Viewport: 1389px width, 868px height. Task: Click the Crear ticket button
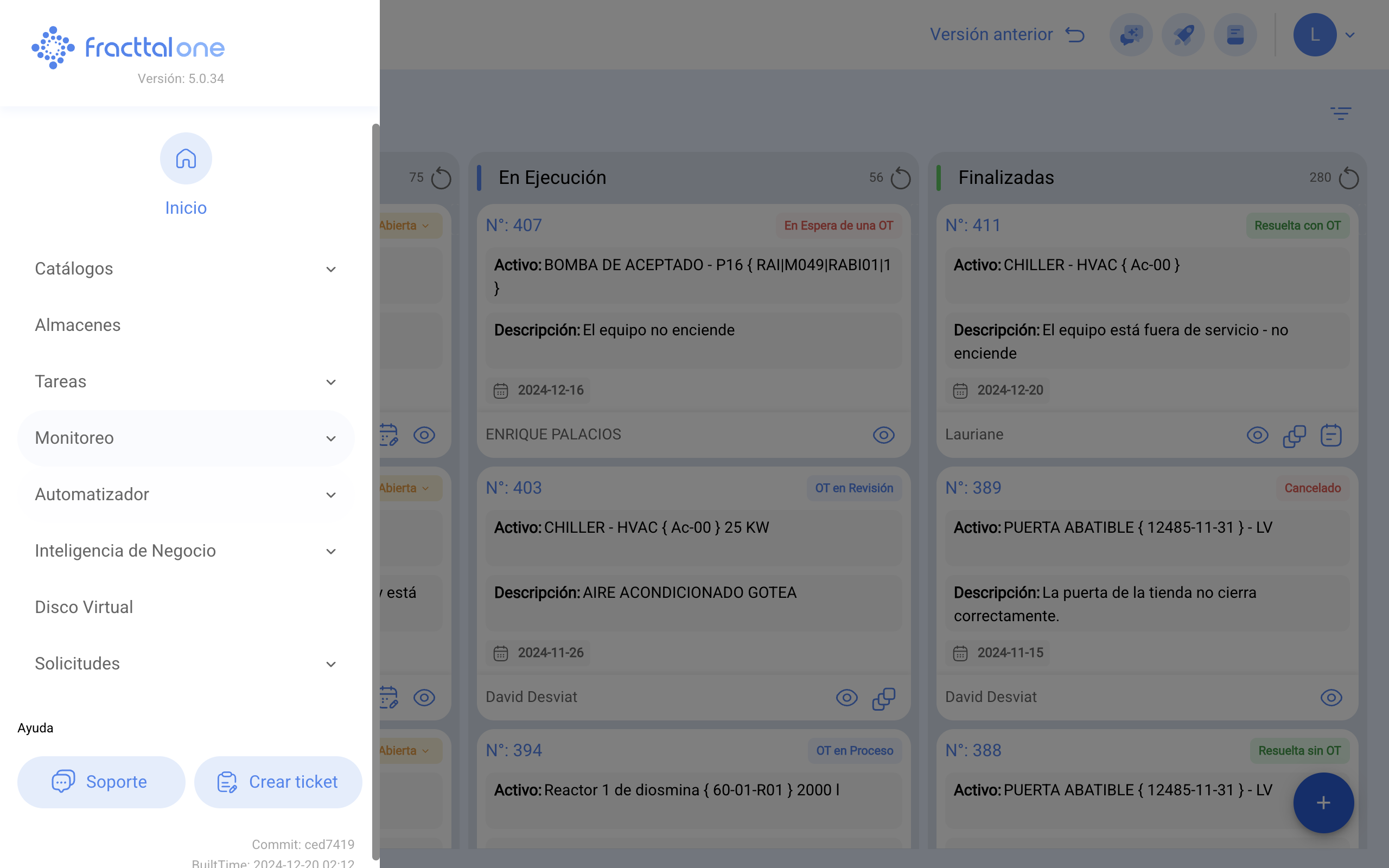pos(278,782)
